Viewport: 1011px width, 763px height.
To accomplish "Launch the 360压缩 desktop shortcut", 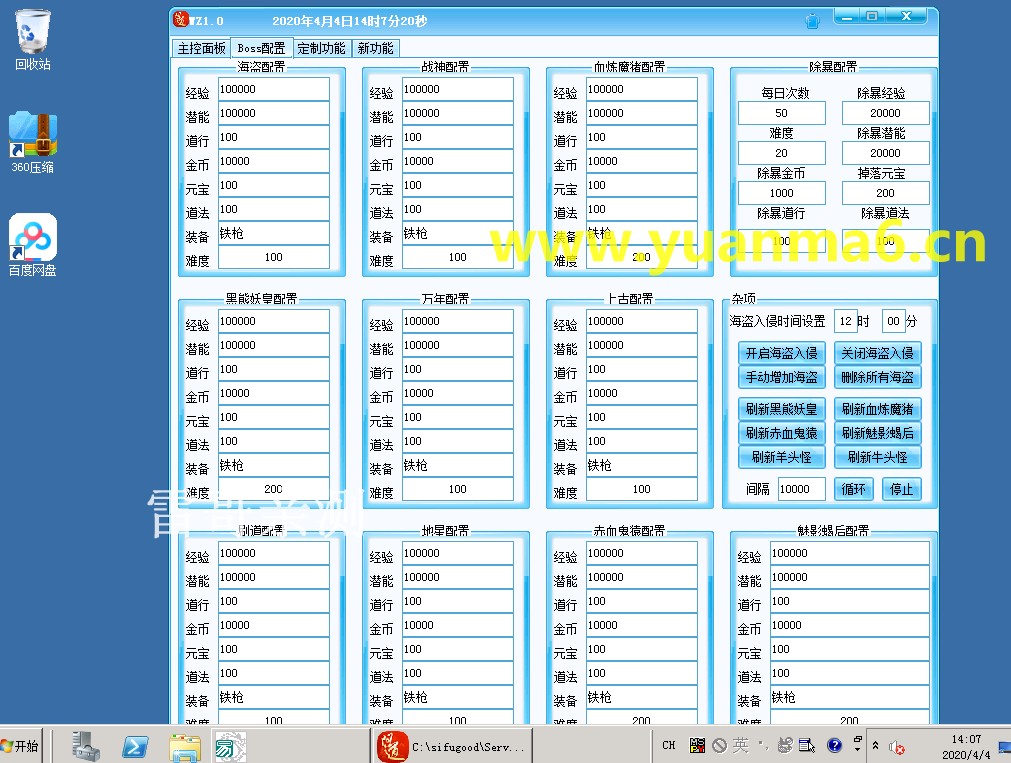I will 33,140.
